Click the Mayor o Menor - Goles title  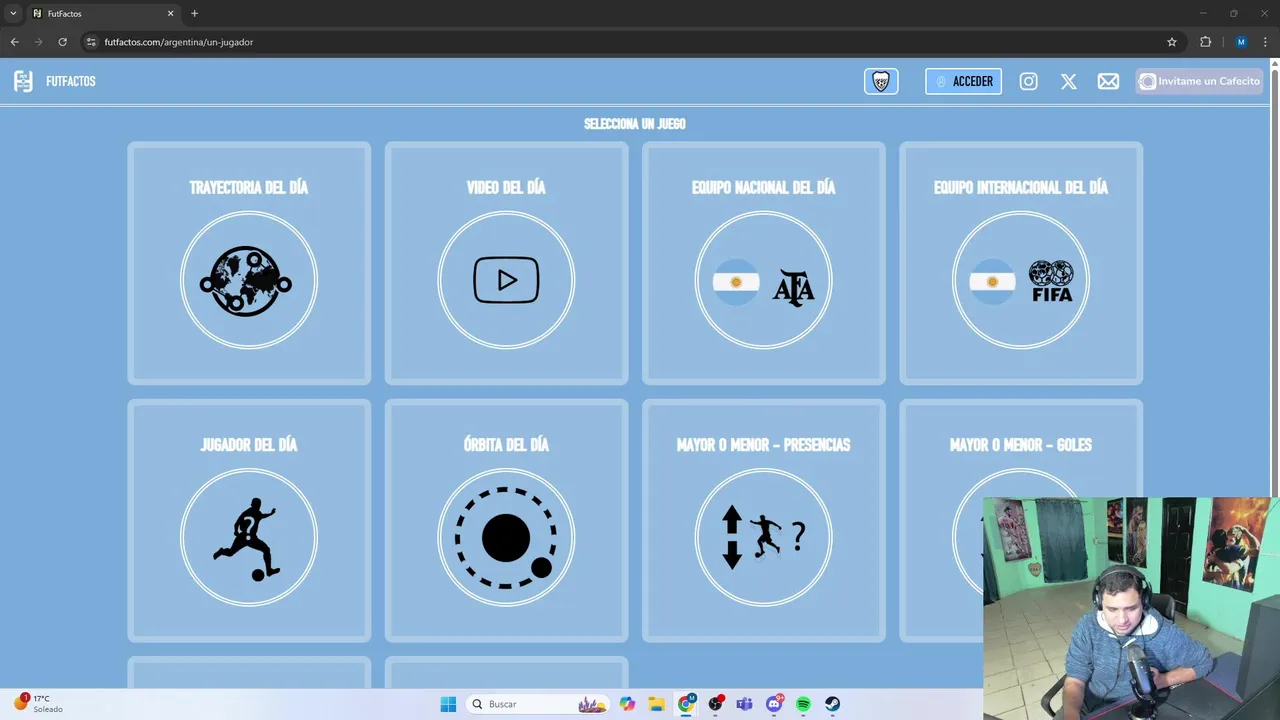click(1021, 445)
